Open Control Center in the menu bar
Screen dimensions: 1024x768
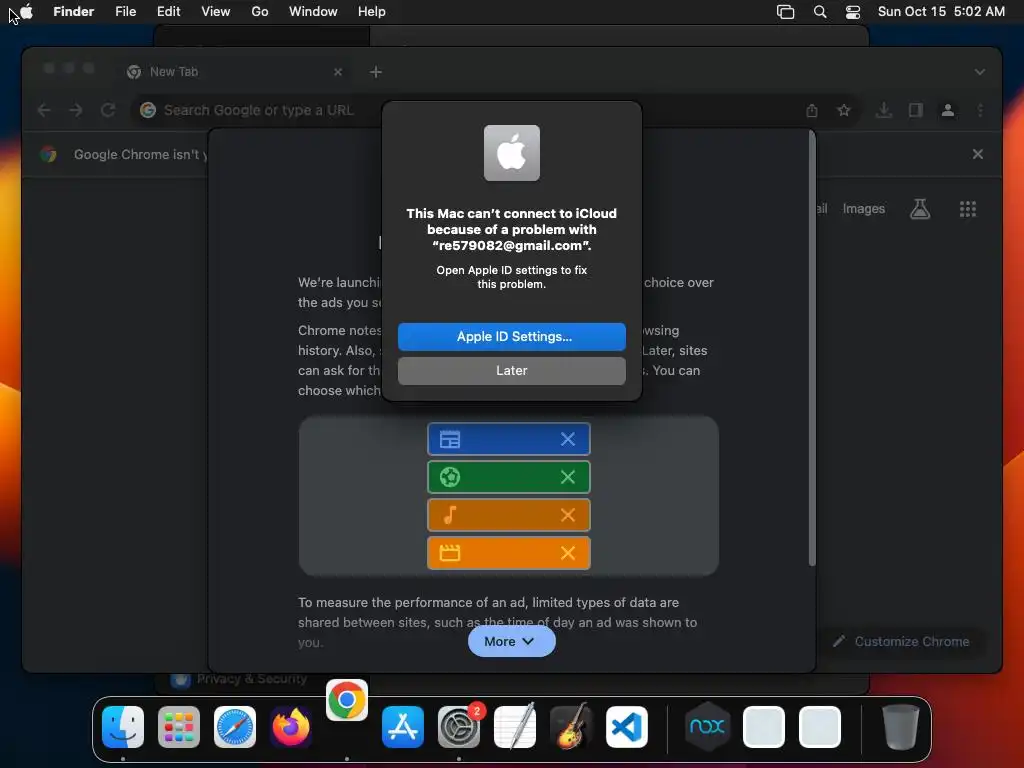pyautogui.click(x=853, y=12)
